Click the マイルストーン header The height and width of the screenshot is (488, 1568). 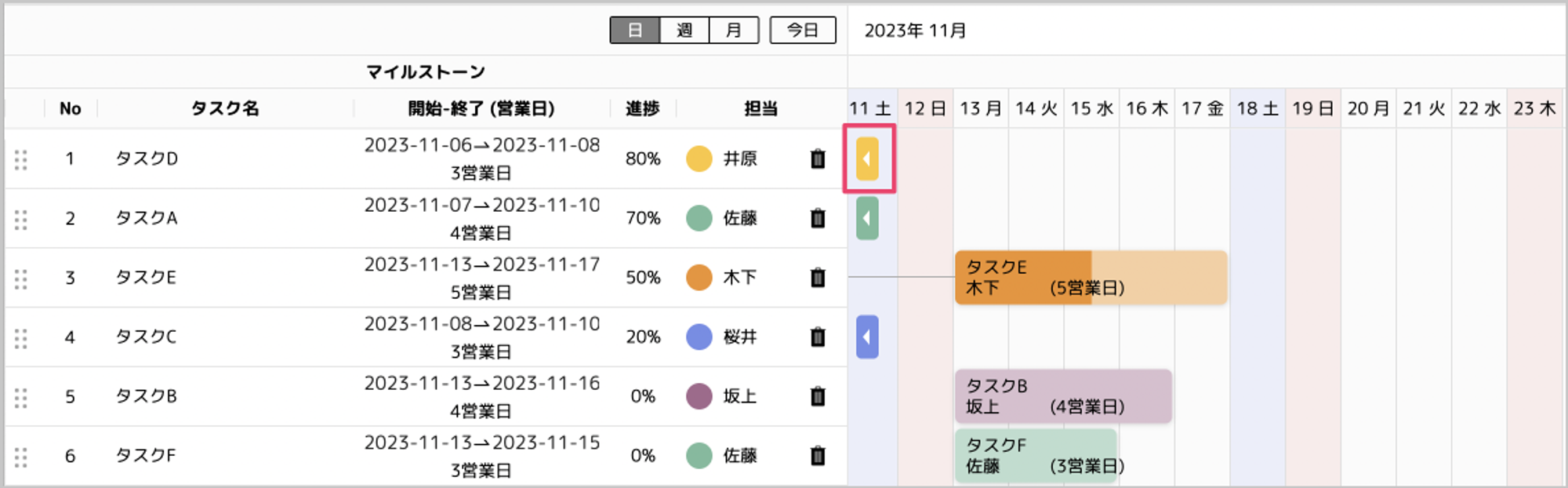426,72
